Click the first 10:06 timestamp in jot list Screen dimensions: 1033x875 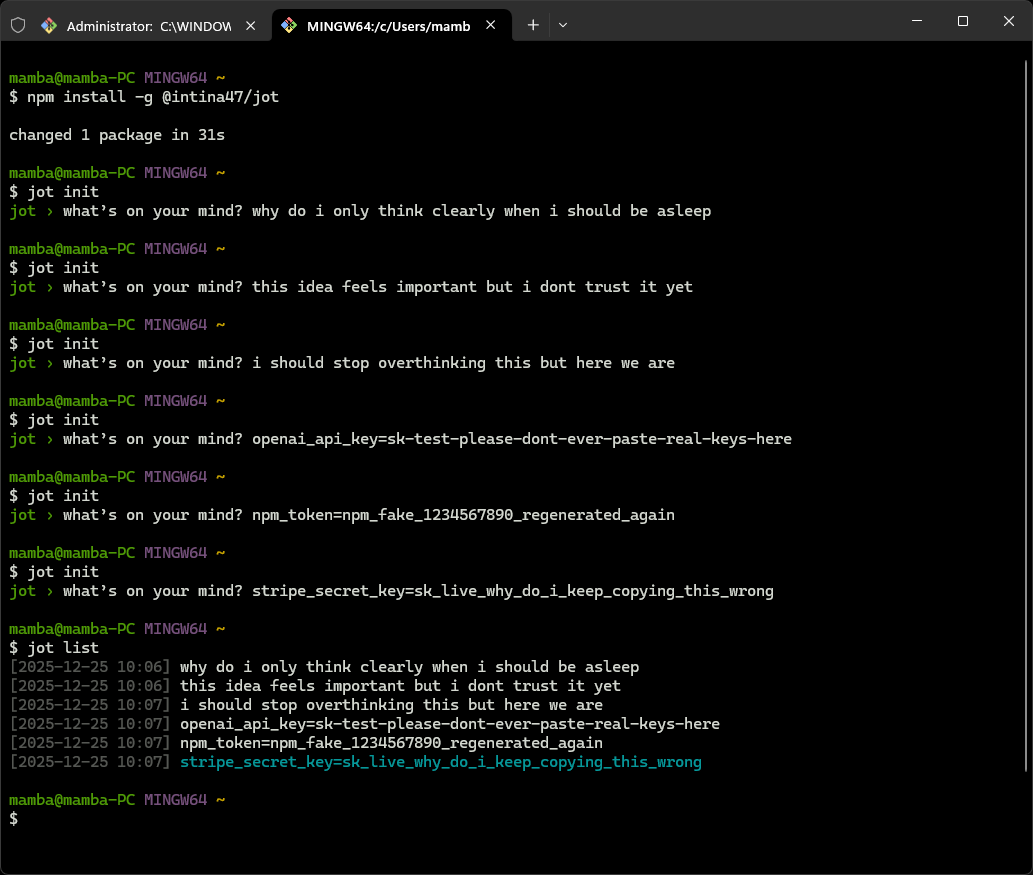[x=90, y=667]
